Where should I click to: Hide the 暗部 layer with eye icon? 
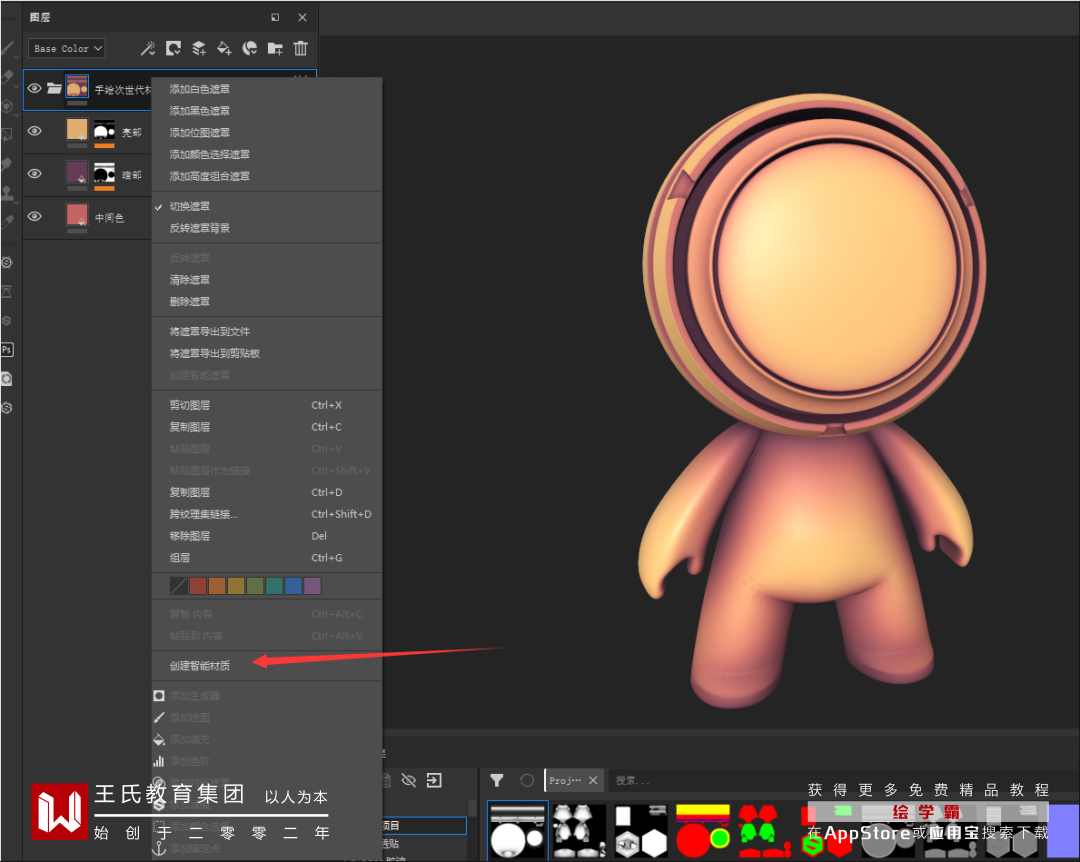click(x=34, y=174)
